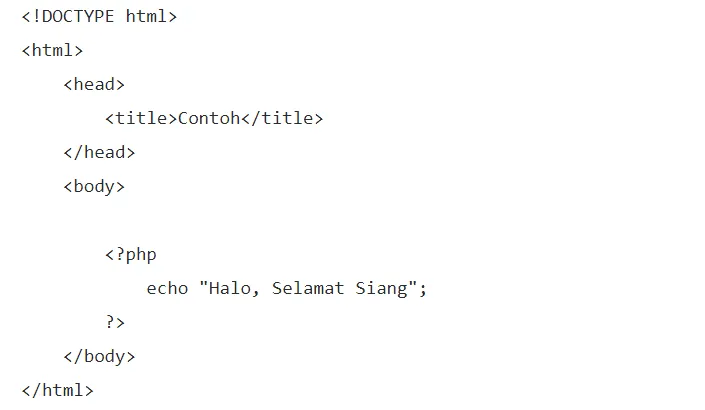Click the DOCTYPE keyword on the first line
705x410 pixels.
[x=78, y=17]
